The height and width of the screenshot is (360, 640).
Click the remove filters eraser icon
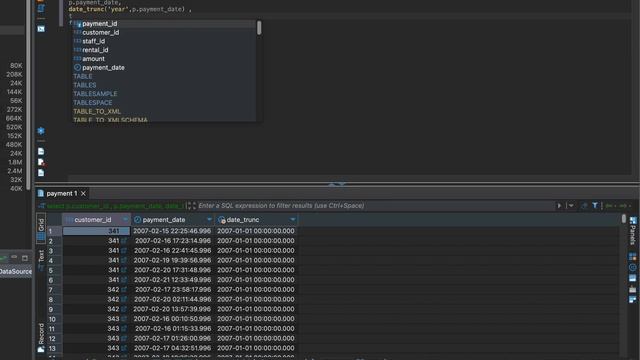coord(584,206)
